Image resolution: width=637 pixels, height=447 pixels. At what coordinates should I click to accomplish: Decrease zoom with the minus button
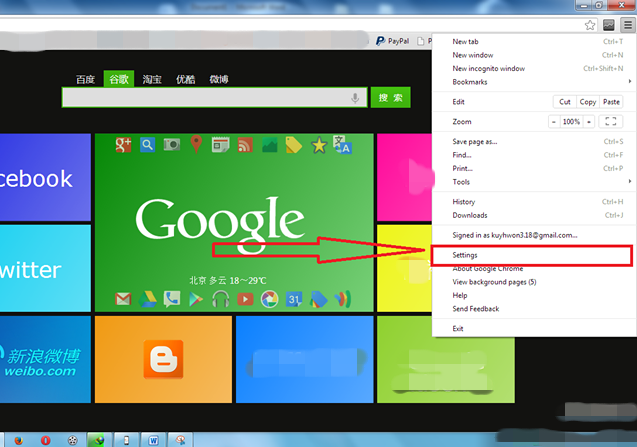(x=554, y=122)
